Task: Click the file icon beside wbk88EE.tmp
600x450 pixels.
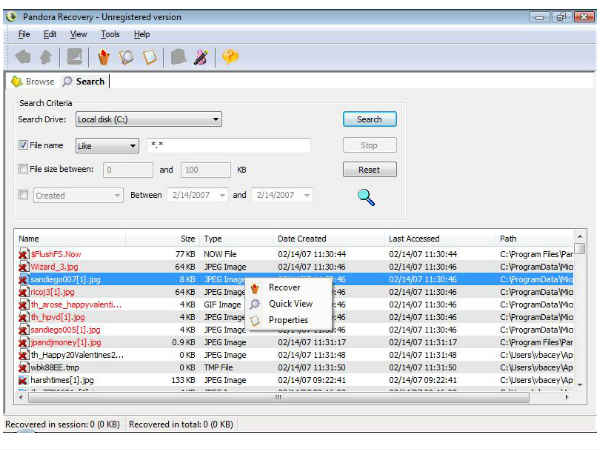Action: click(23, 367)
